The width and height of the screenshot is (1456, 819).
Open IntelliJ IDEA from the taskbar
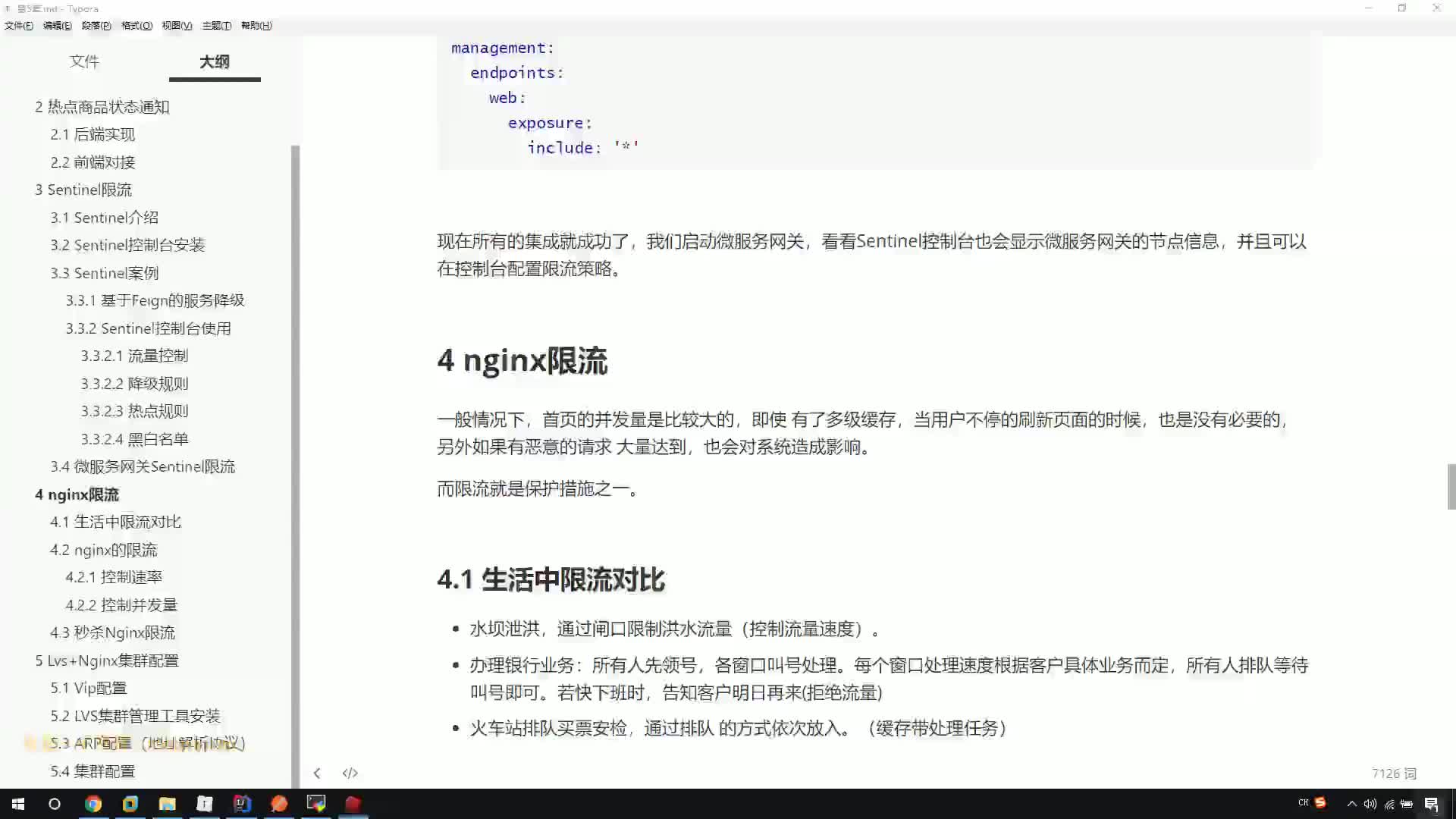[242, 804]
